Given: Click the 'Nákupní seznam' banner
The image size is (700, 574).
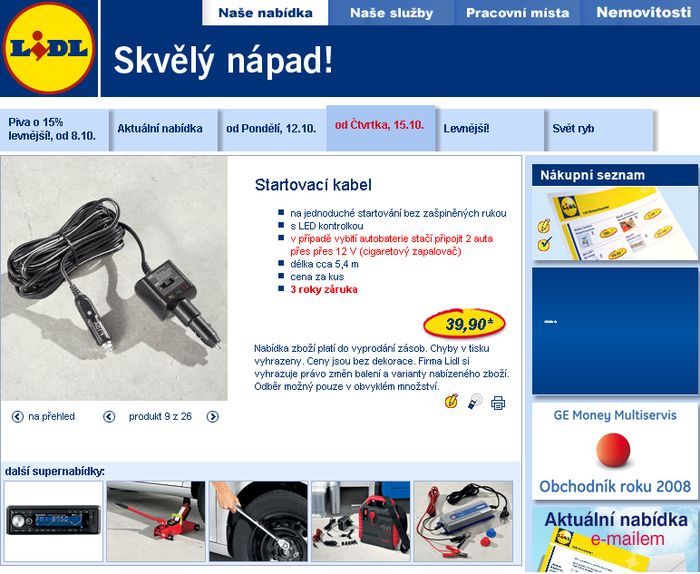Looking at the screenshot, I should point(614,212).
